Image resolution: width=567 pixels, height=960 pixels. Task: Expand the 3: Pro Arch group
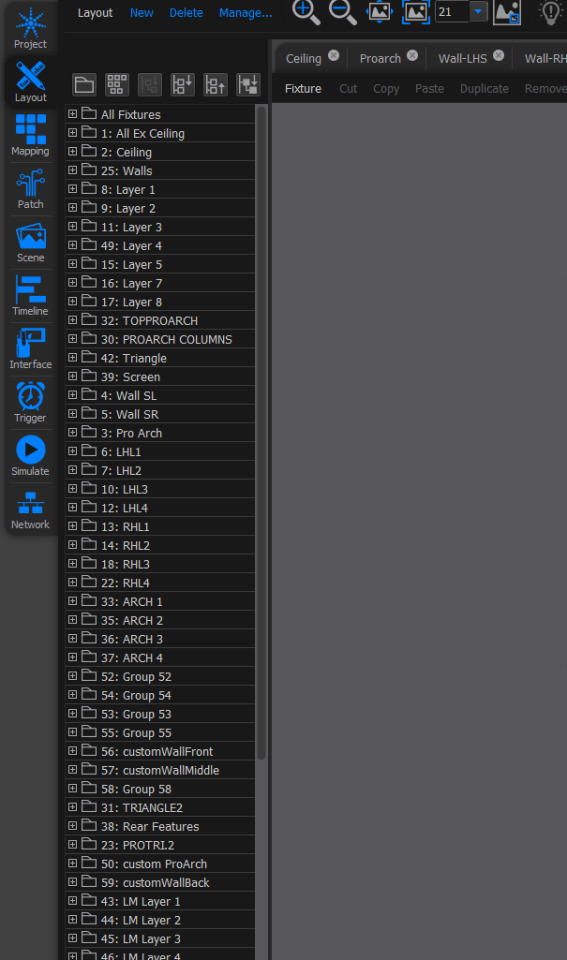[x=72, y=432]
